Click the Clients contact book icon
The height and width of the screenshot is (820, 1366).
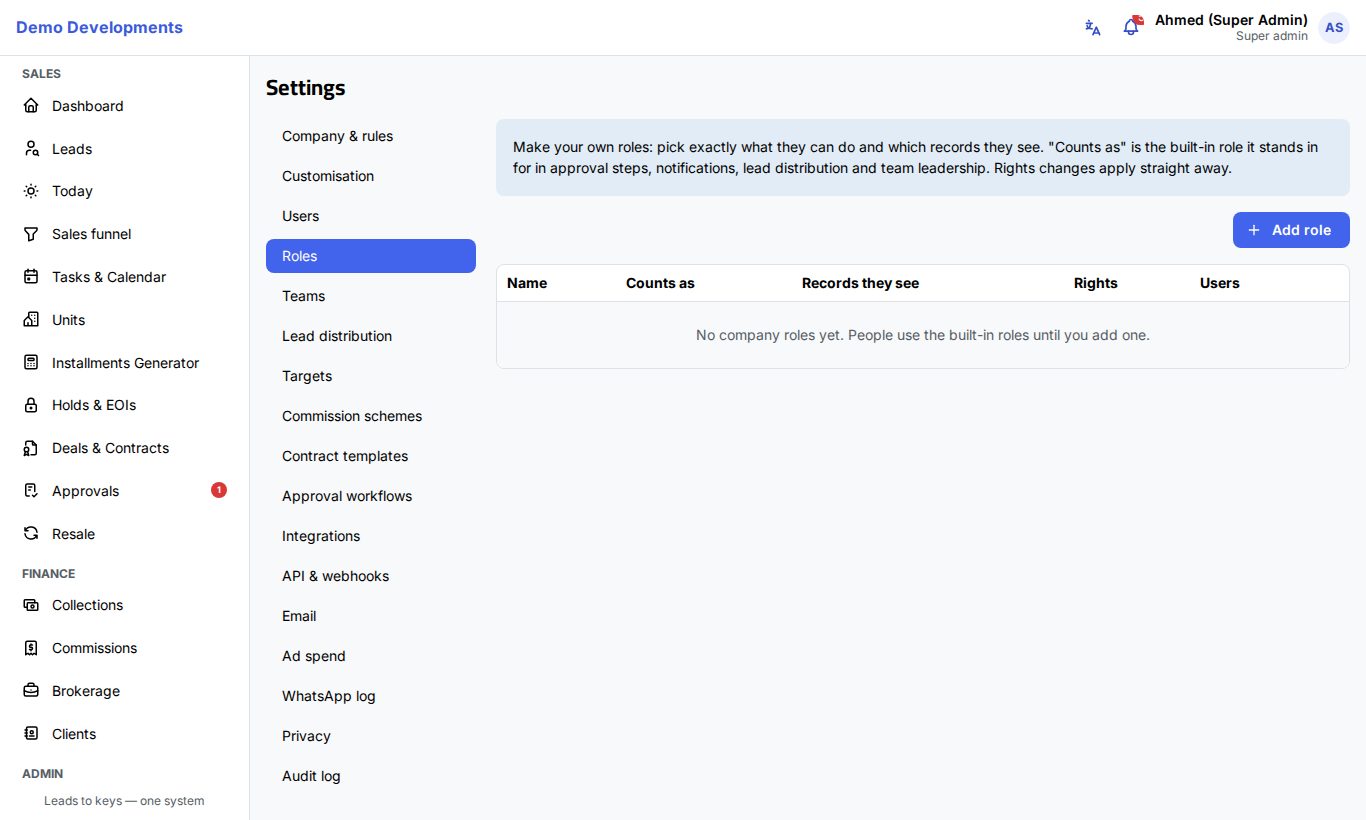[31, 734]
